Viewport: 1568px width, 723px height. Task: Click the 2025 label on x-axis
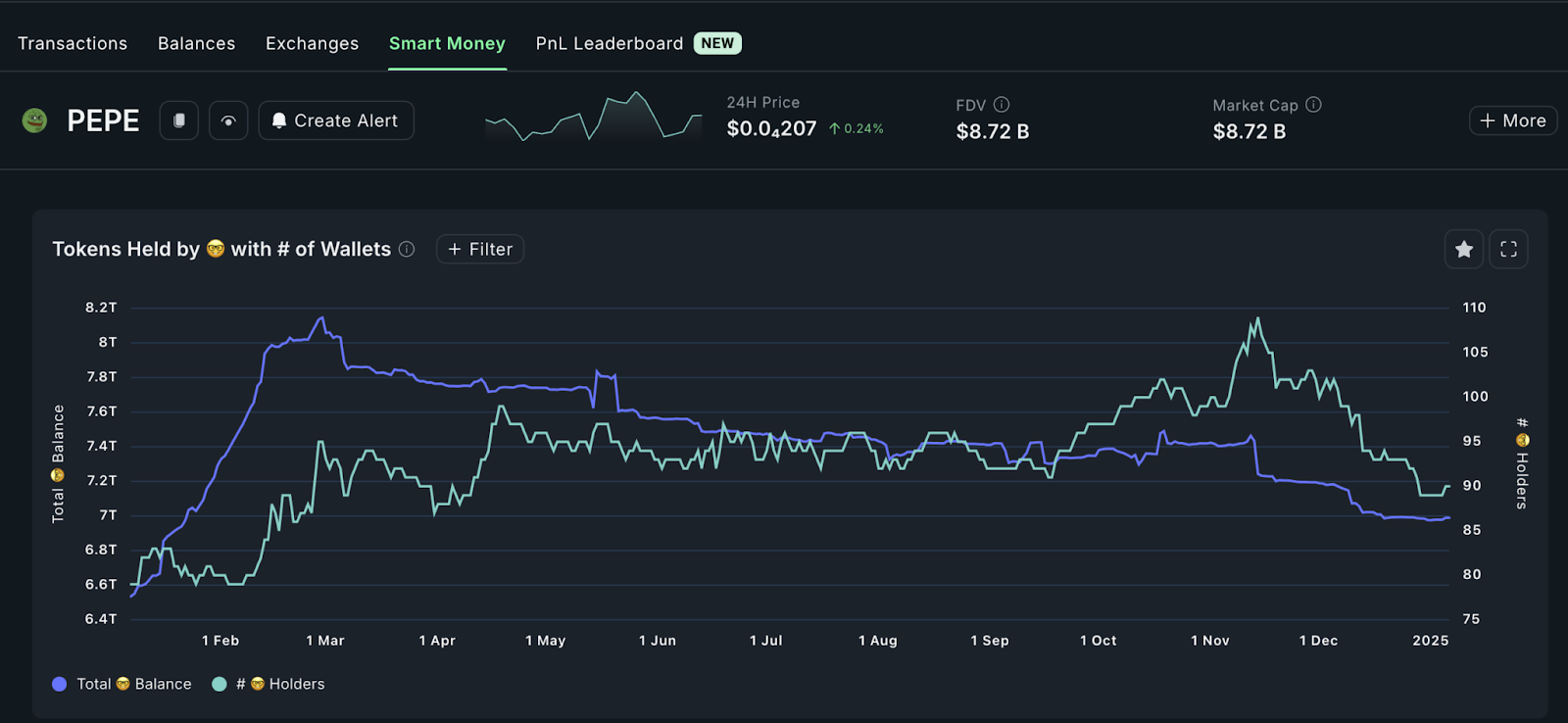tap(1431, 641)
